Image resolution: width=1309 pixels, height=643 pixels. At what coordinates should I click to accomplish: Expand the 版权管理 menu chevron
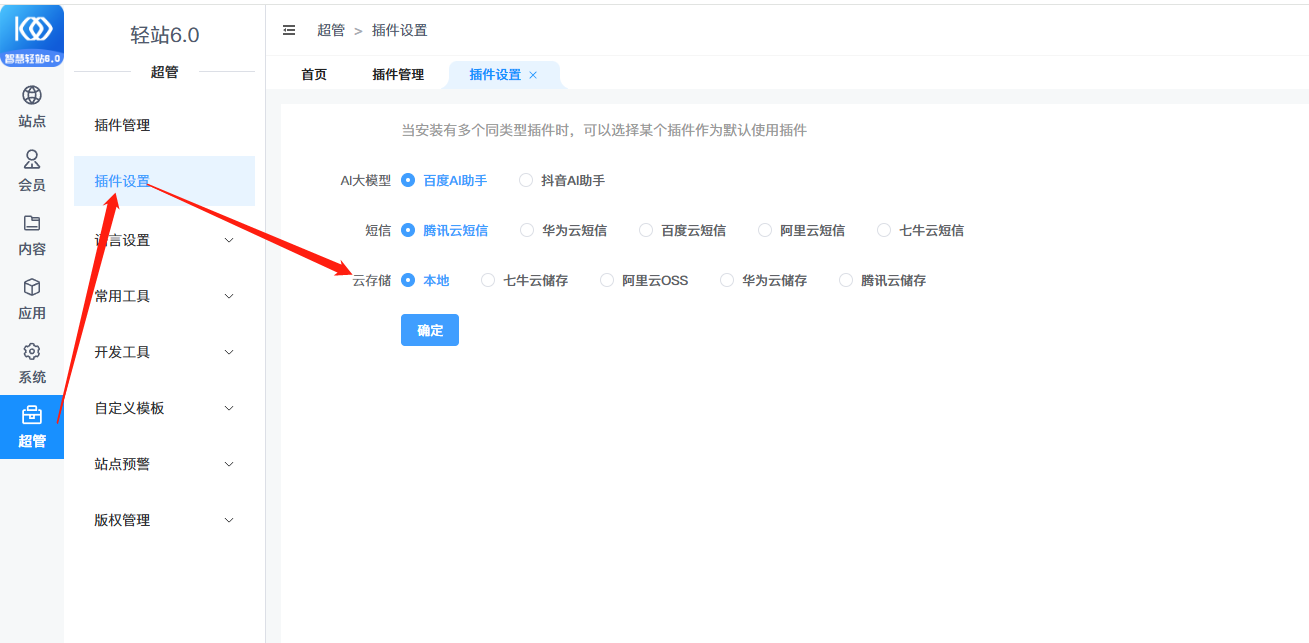229,520
